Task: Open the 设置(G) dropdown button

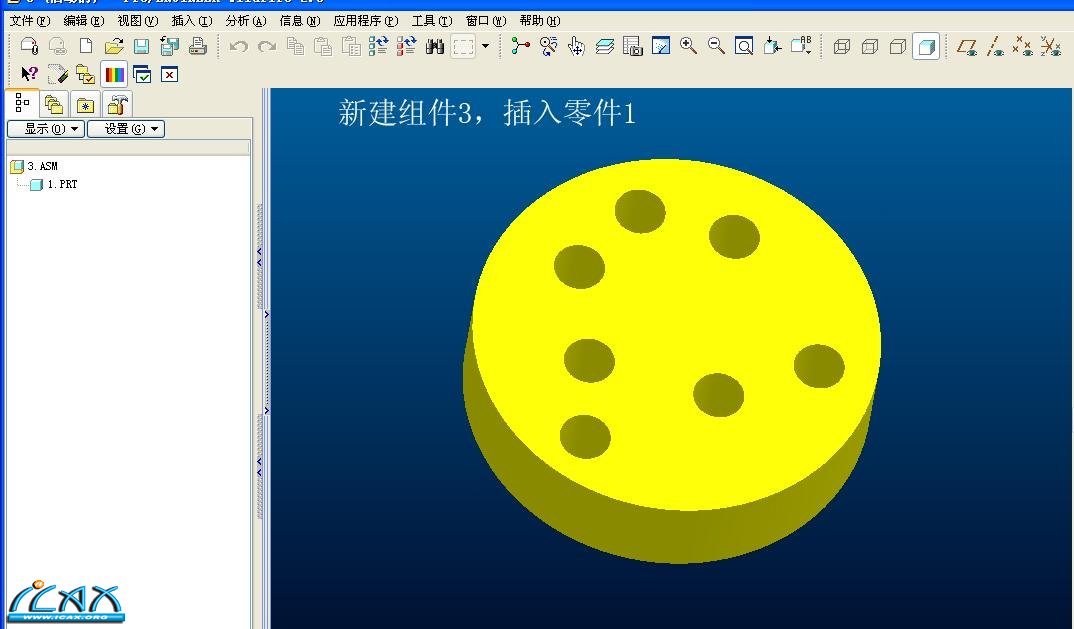Action: [126, 129]
